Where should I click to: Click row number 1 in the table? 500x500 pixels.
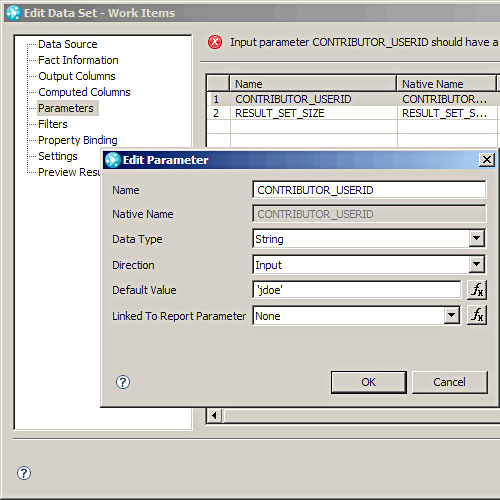point(216,99)
